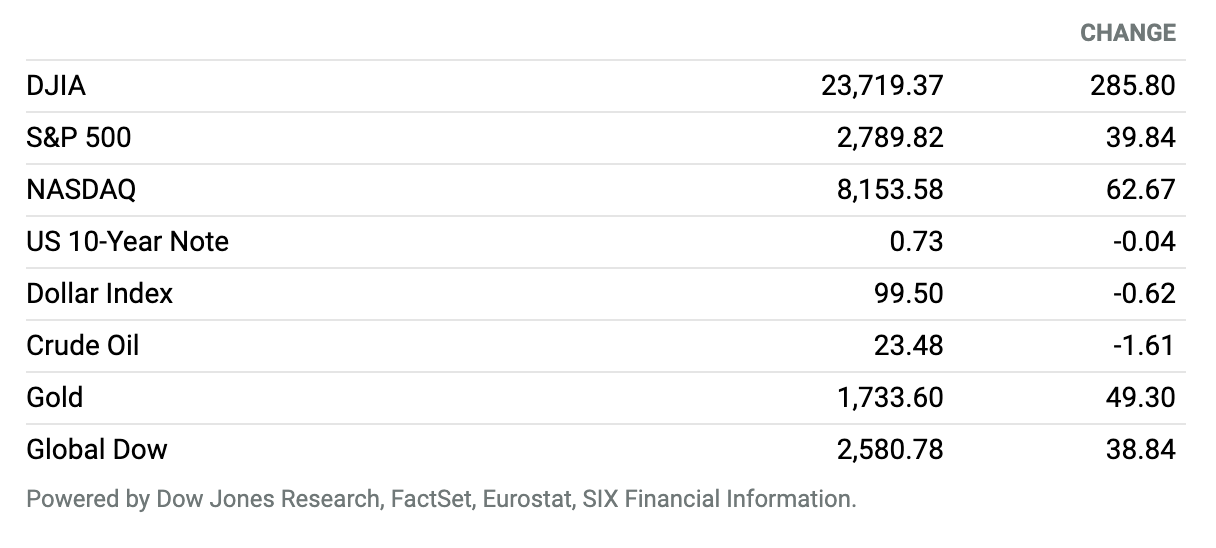
Task: Select S&P 500 value 2,789.82
Action: click(890, 138)
